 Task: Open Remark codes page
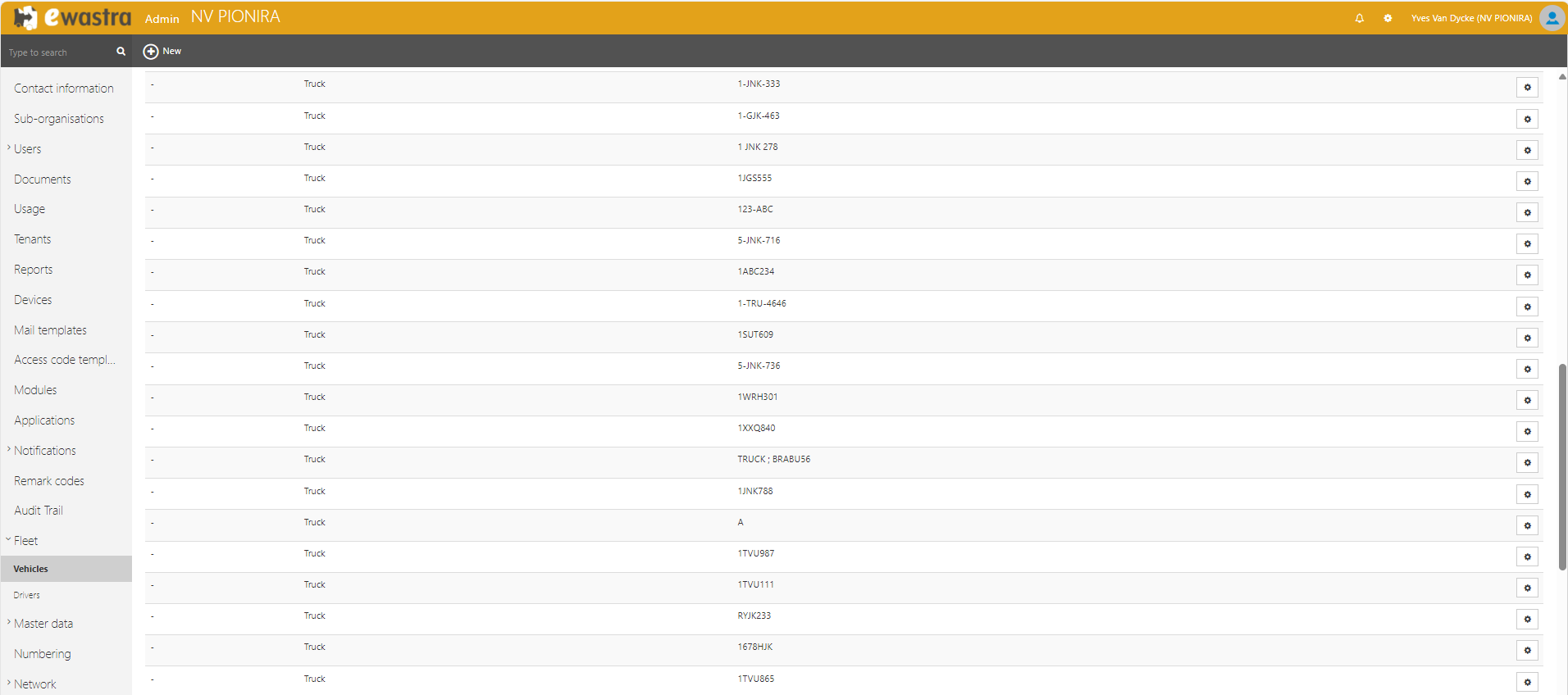pos(49,481)
